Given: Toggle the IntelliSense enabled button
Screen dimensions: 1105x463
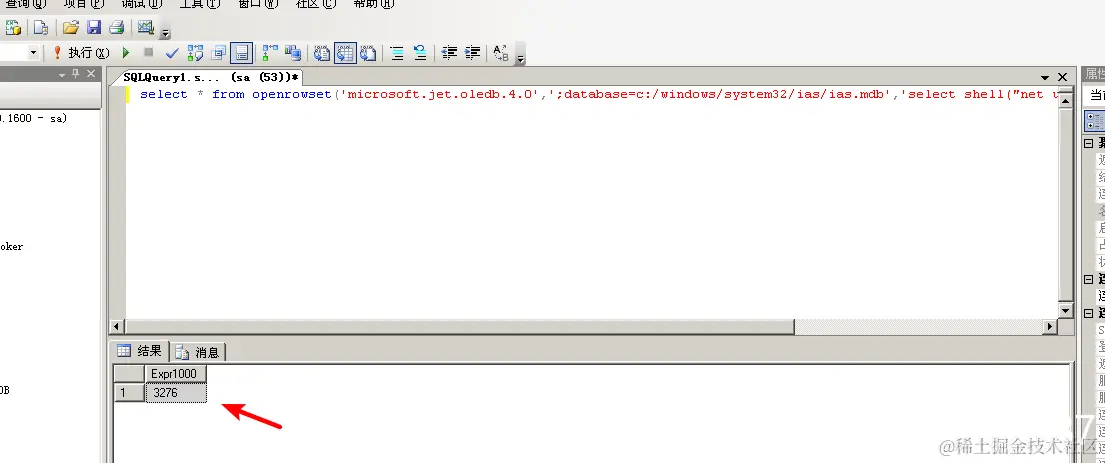Looking at the screenshot, I should coord(242,53).
